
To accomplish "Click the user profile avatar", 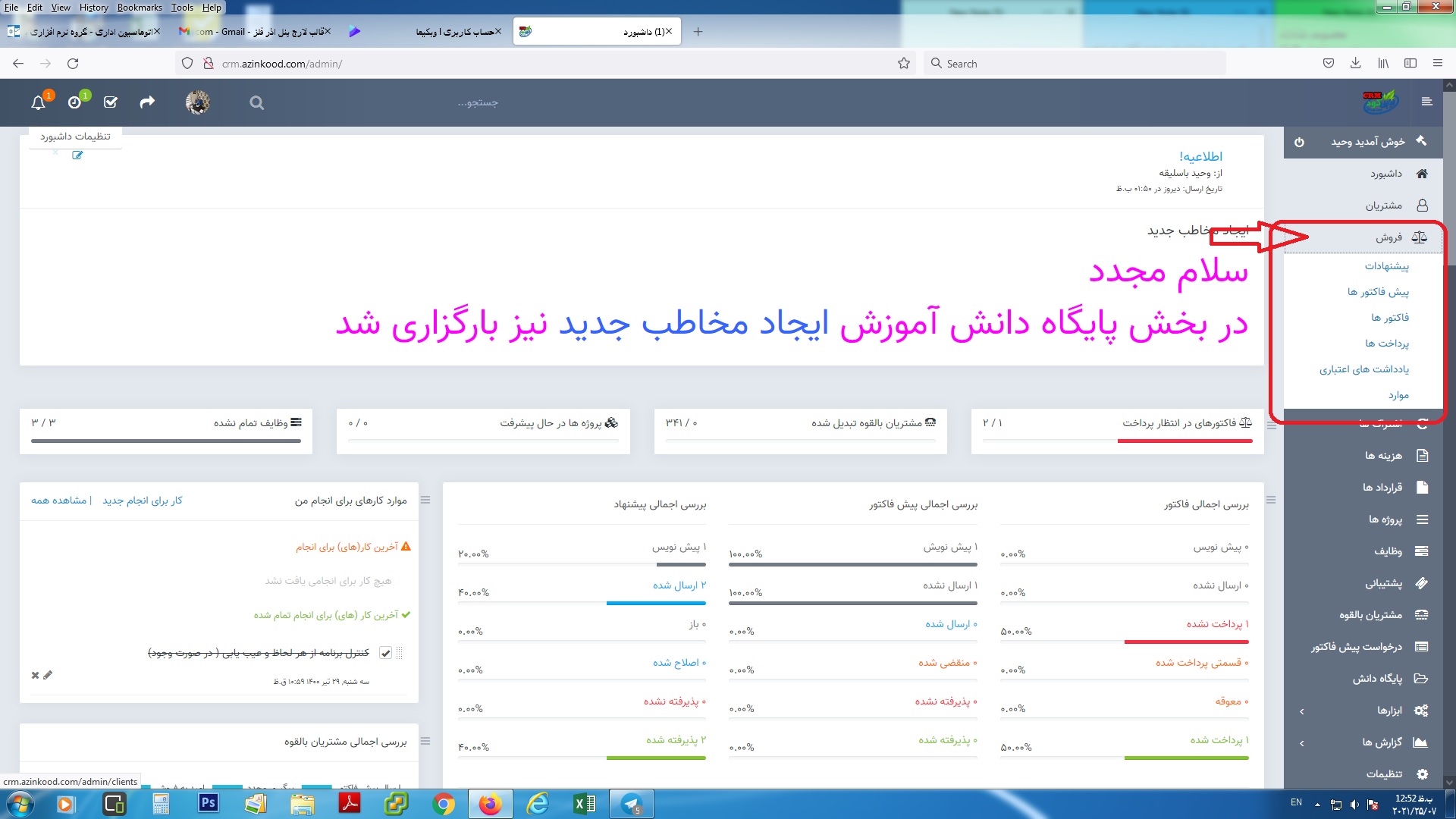I will (x=198, y=102).
